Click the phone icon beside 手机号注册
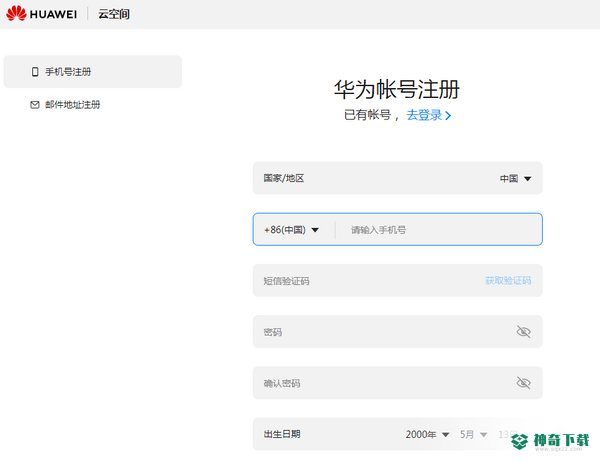This screenshot has height=463, width=600. pos(35,72)
